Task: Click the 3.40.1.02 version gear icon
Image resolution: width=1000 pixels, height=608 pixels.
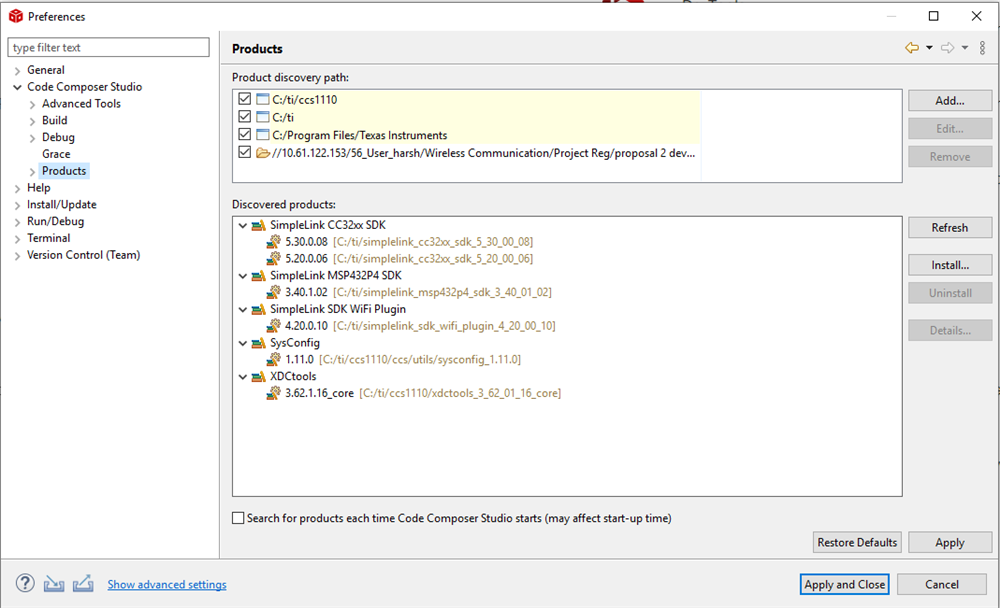Action: tap(274, 292)
